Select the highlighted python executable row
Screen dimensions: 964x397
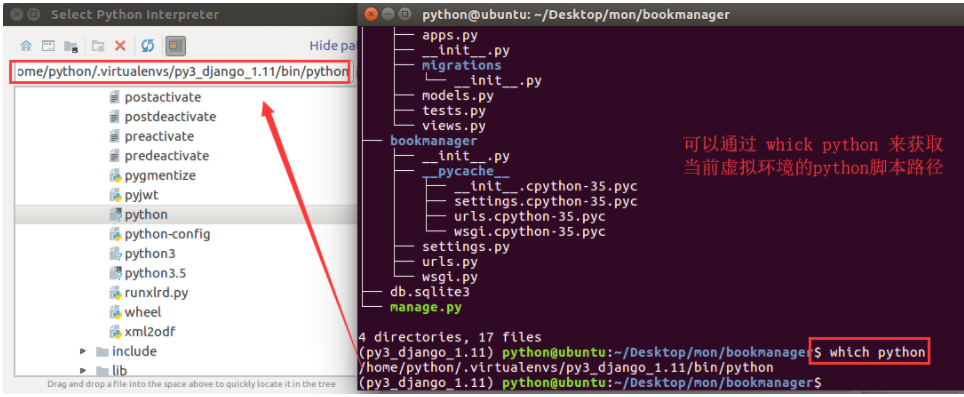pos(185,214)
